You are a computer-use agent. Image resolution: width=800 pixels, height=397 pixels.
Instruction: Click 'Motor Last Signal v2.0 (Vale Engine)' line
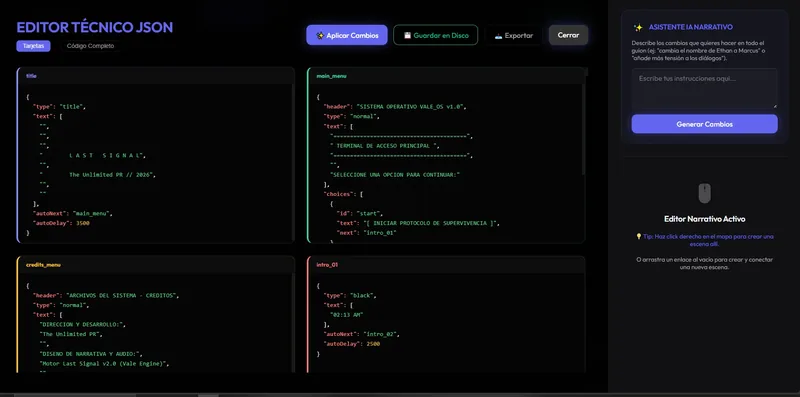point(104,363)
